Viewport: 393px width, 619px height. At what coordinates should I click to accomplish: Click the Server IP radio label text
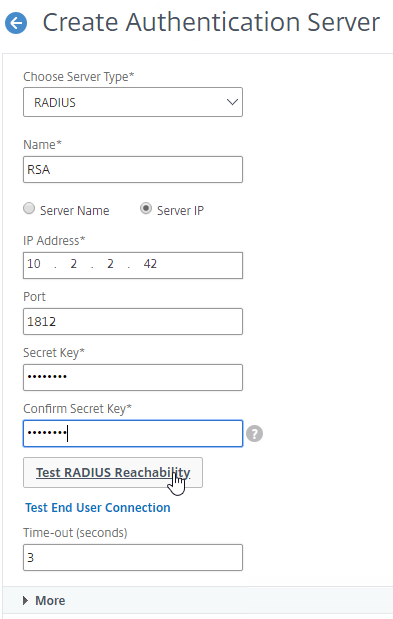click(180, 210)
